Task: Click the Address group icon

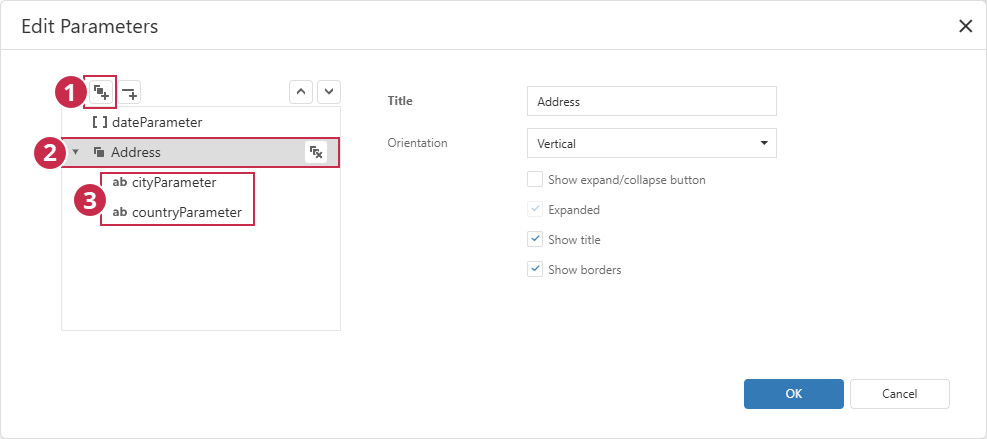Action: [99, 152]
